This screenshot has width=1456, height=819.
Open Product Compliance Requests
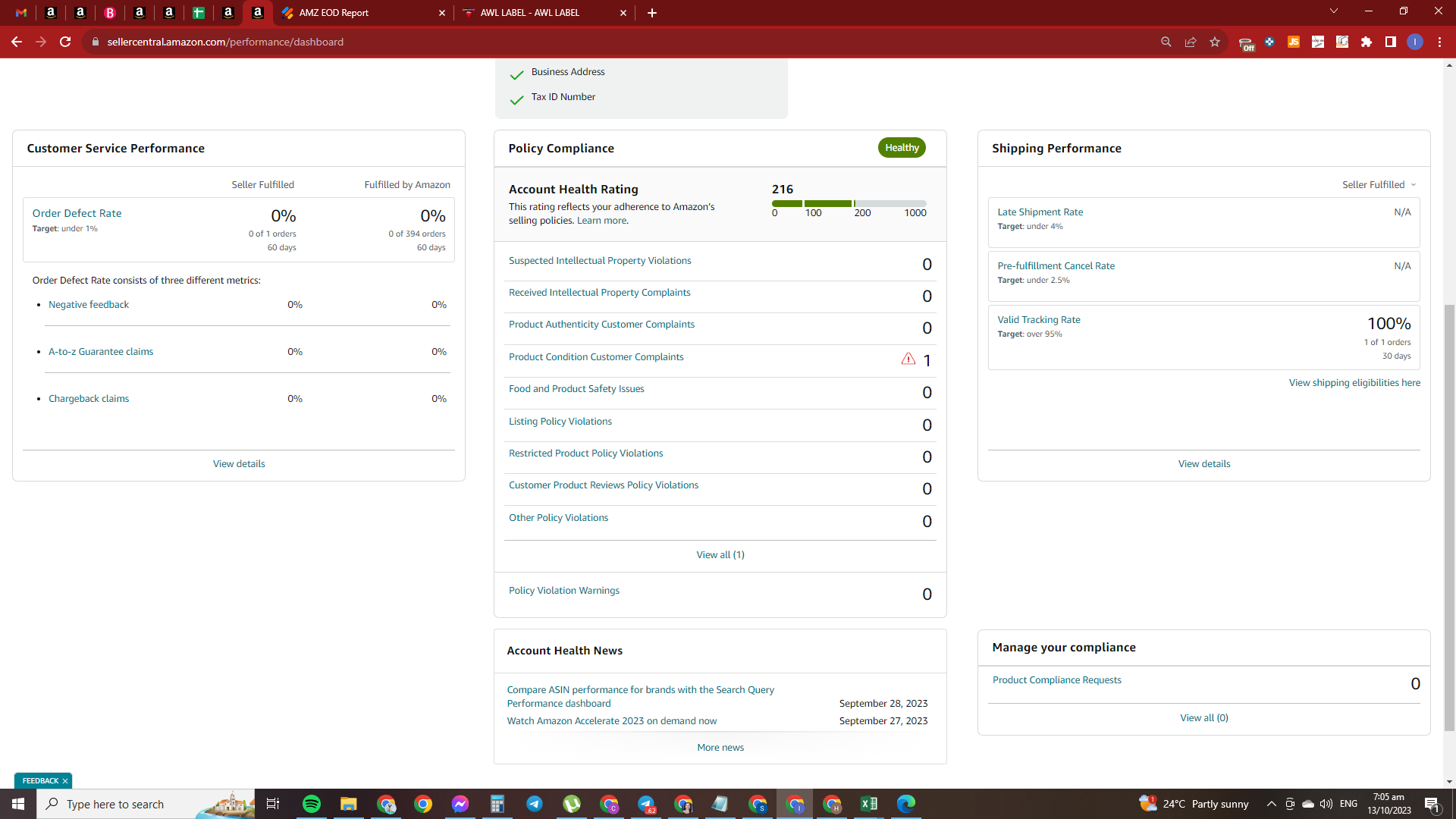(x=1056, y=680)
